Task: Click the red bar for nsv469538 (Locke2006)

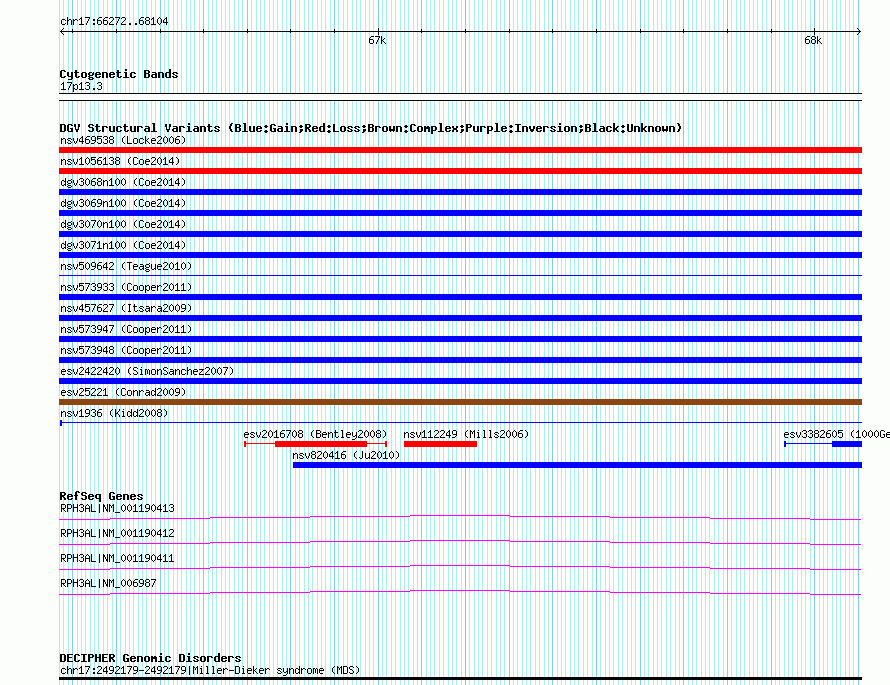Action: point(460,150)
